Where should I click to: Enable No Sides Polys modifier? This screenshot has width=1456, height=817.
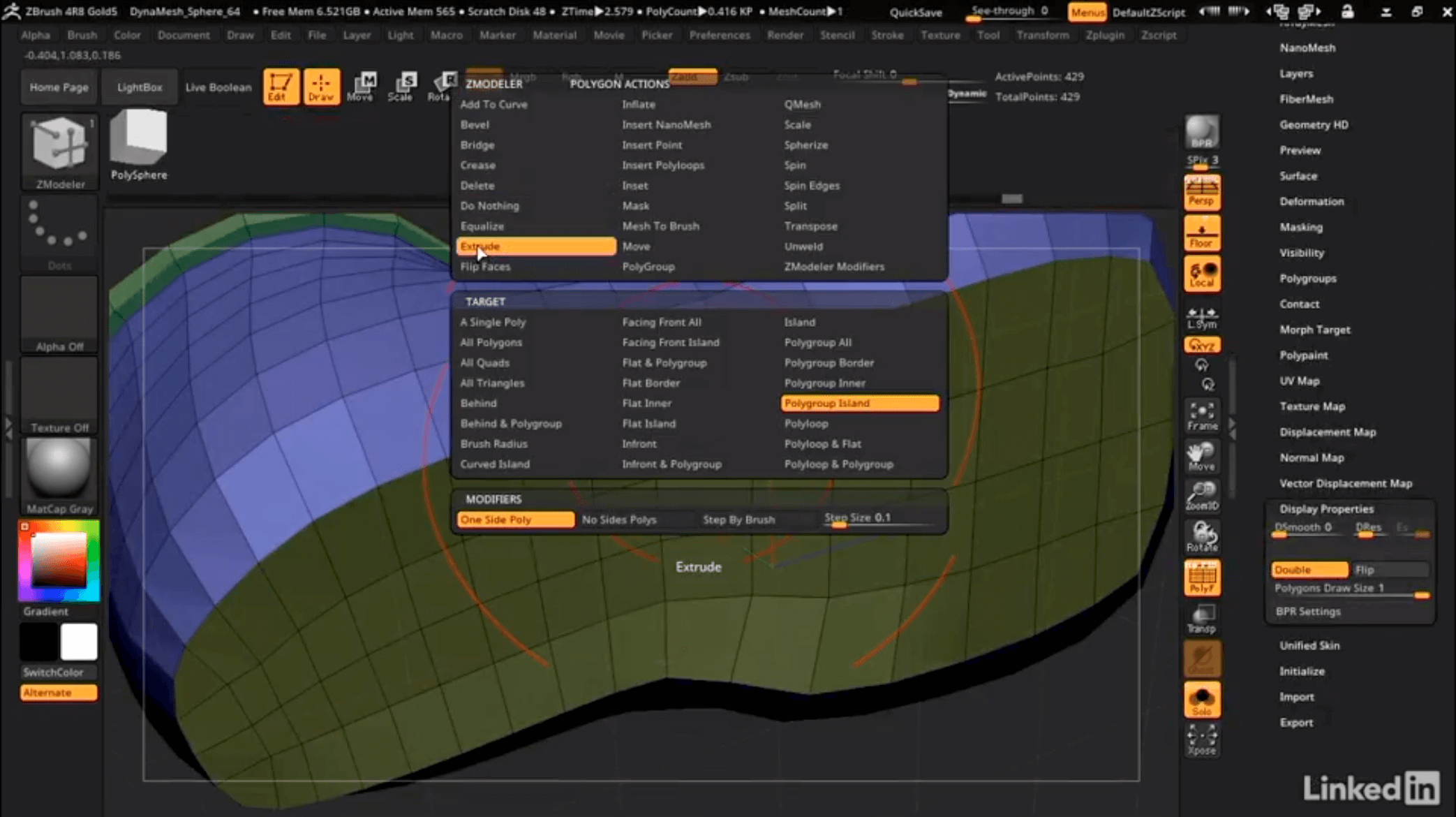619,520
